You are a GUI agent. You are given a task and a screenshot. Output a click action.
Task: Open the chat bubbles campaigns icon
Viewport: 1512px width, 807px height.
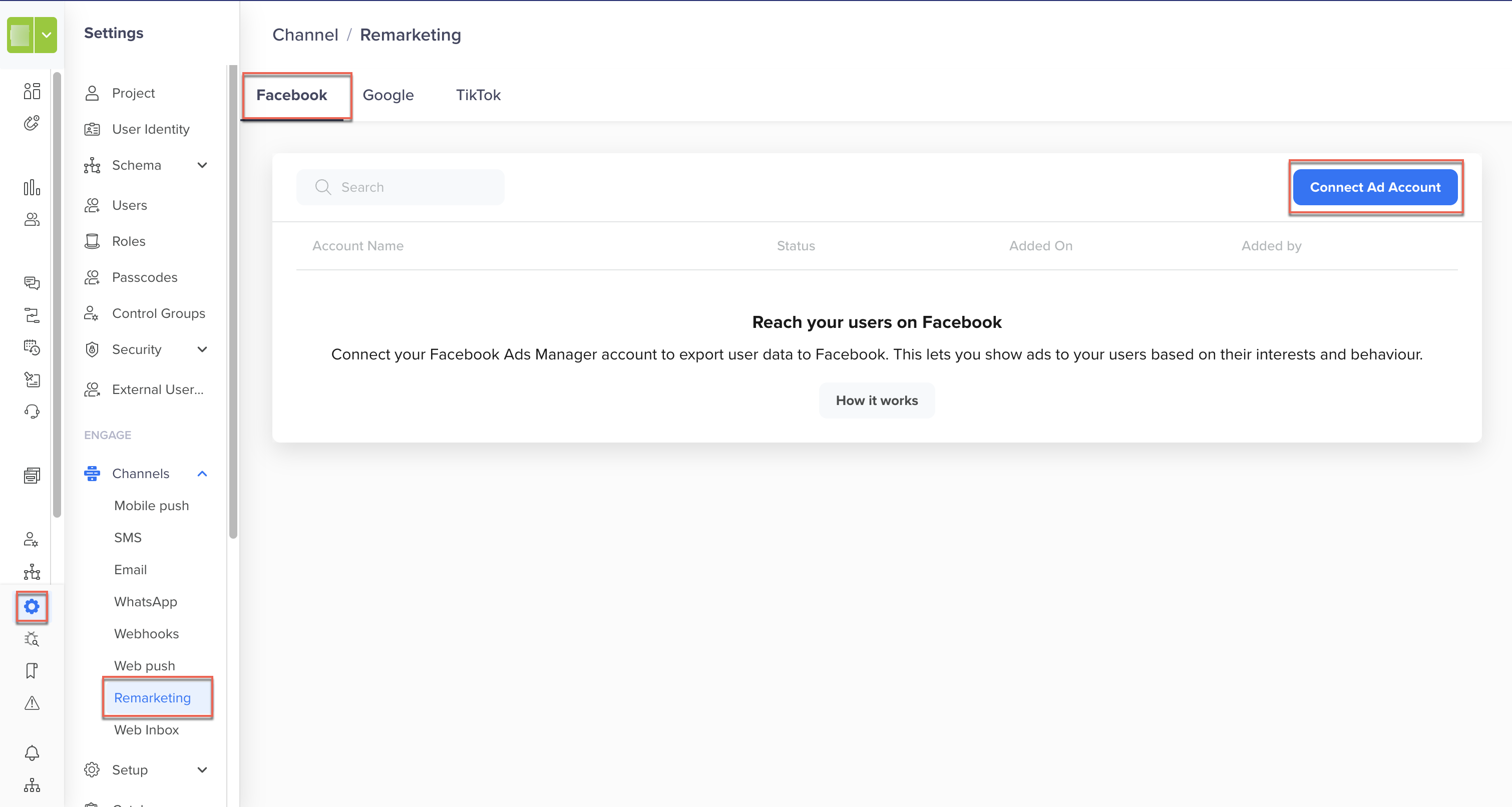pyautogui.click(x=32, y=283)
